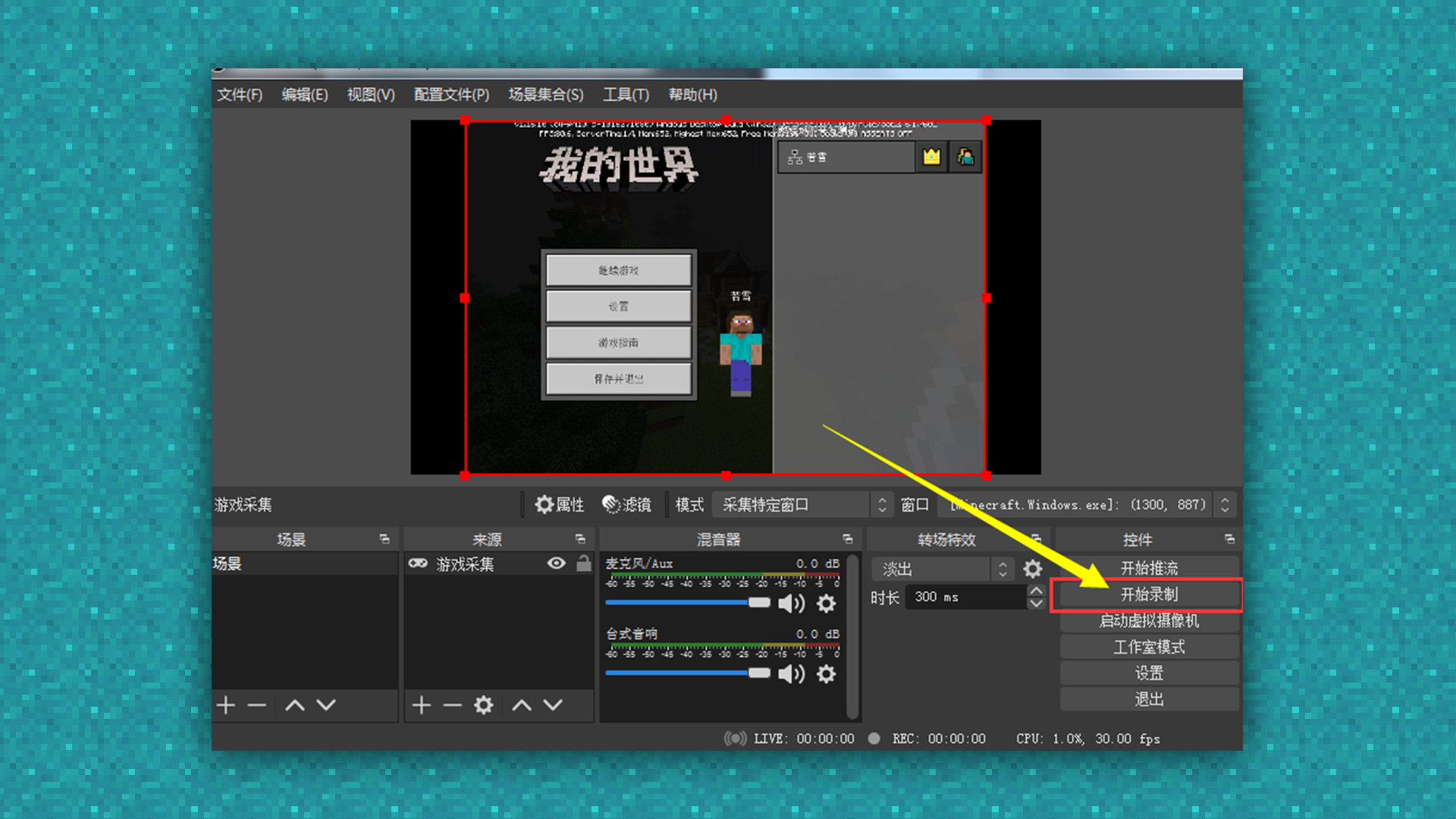Open transition properties gear next to 淡出
The width and height of the screenshot is (1456, 819).
pos(1033,569)
